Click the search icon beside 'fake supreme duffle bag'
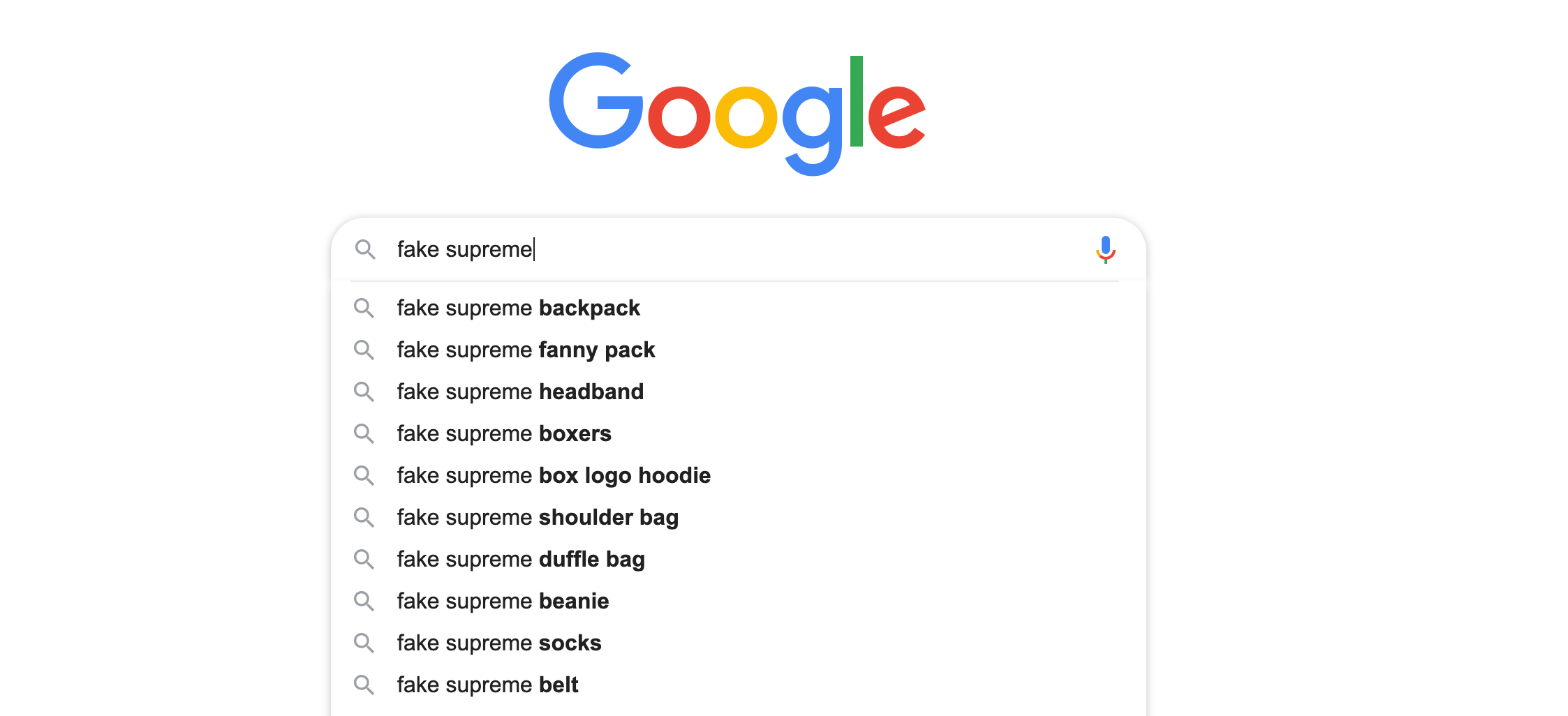 [364, 559]
